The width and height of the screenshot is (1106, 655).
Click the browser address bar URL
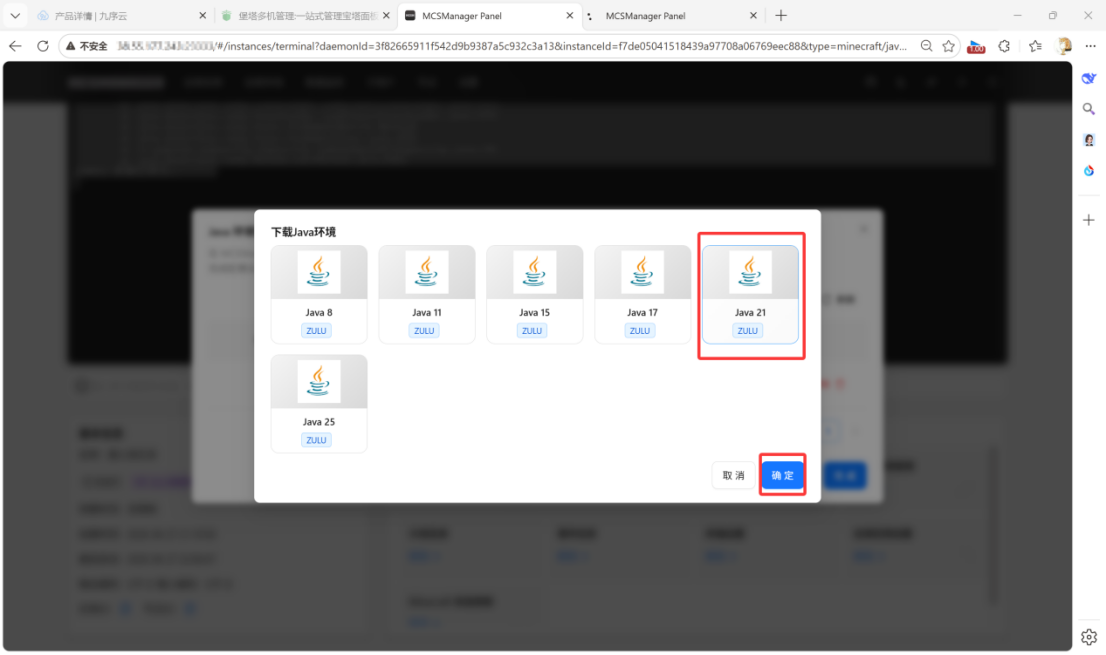click(x=511, y=46)
